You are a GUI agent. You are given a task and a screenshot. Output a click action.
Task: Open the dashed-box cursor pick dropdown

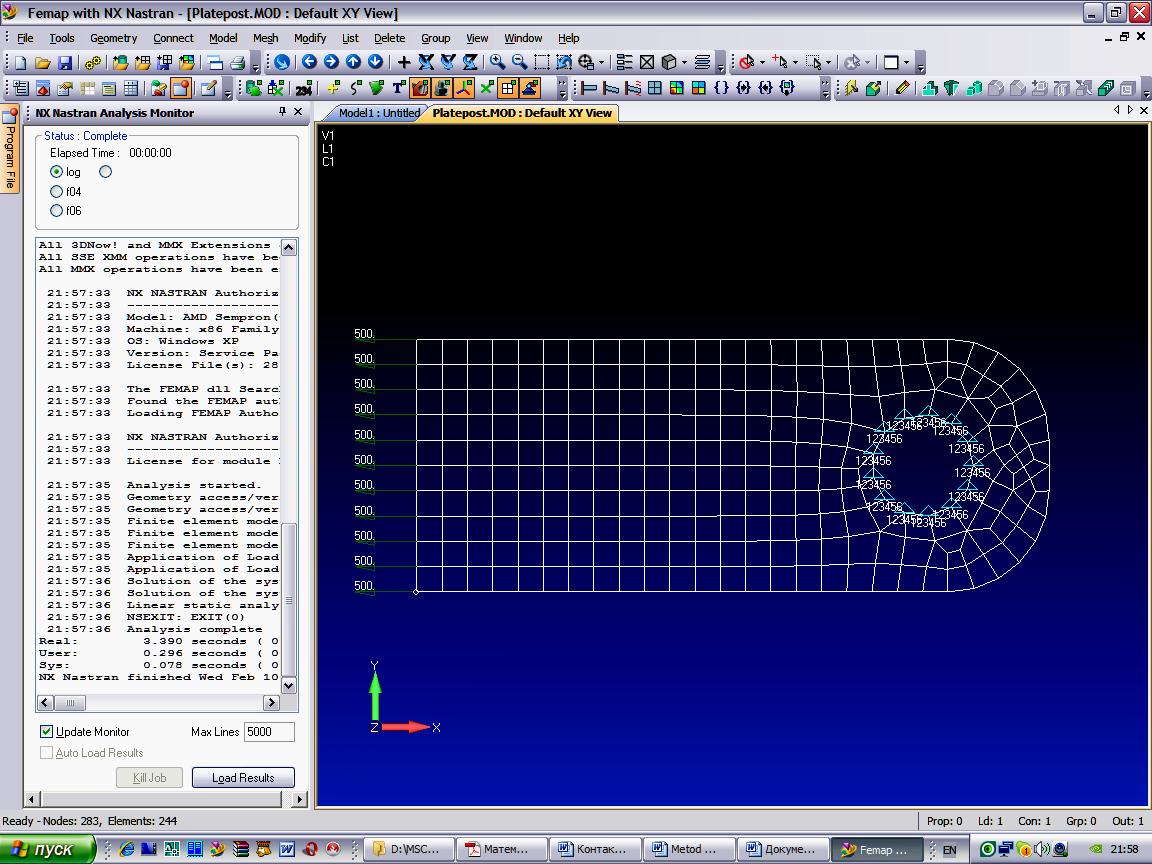[x=828, y=62]
